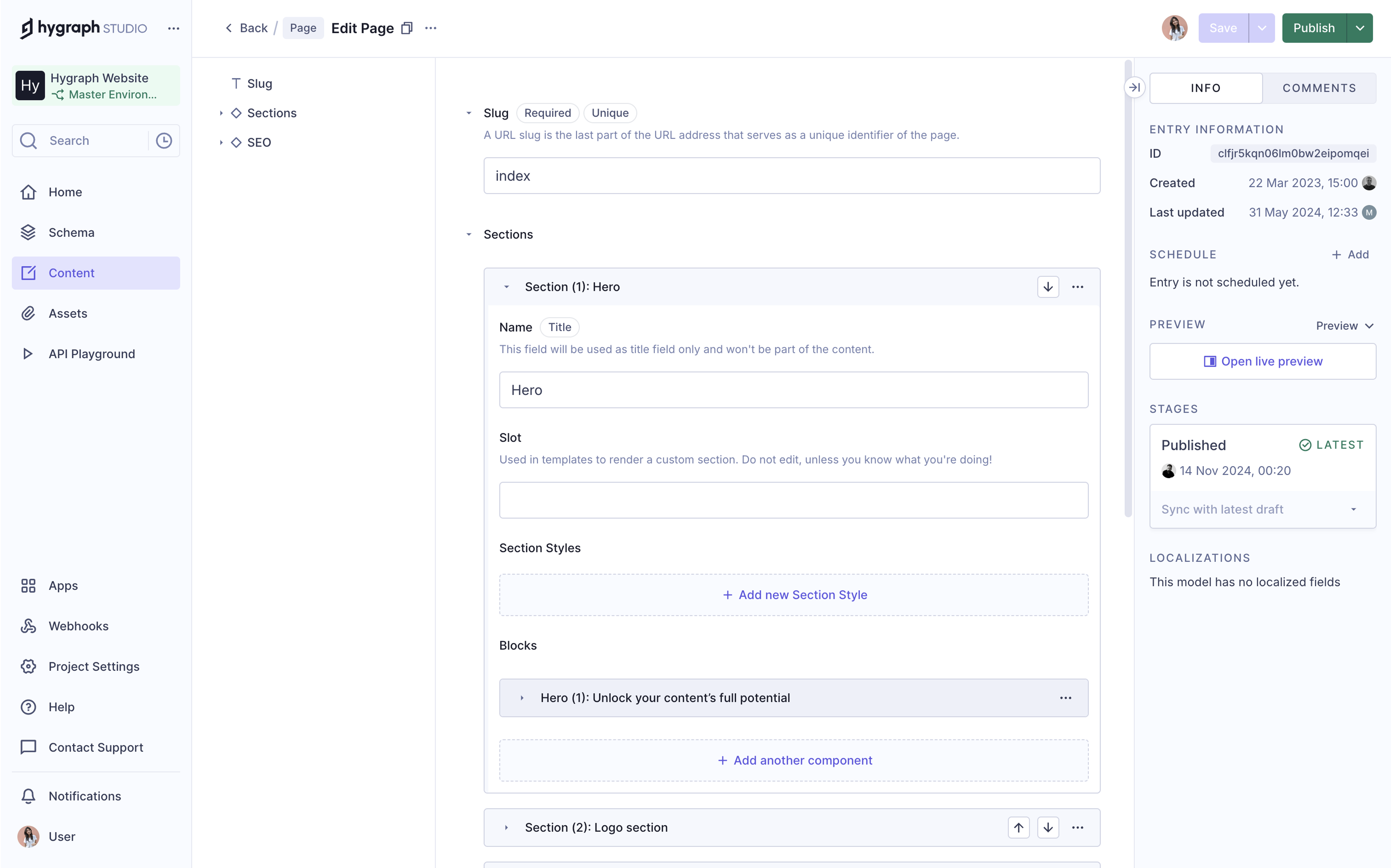Open the API Playground
This screenshot has height=868, width=1391.
pyautogui.click(x=92, y=354)
